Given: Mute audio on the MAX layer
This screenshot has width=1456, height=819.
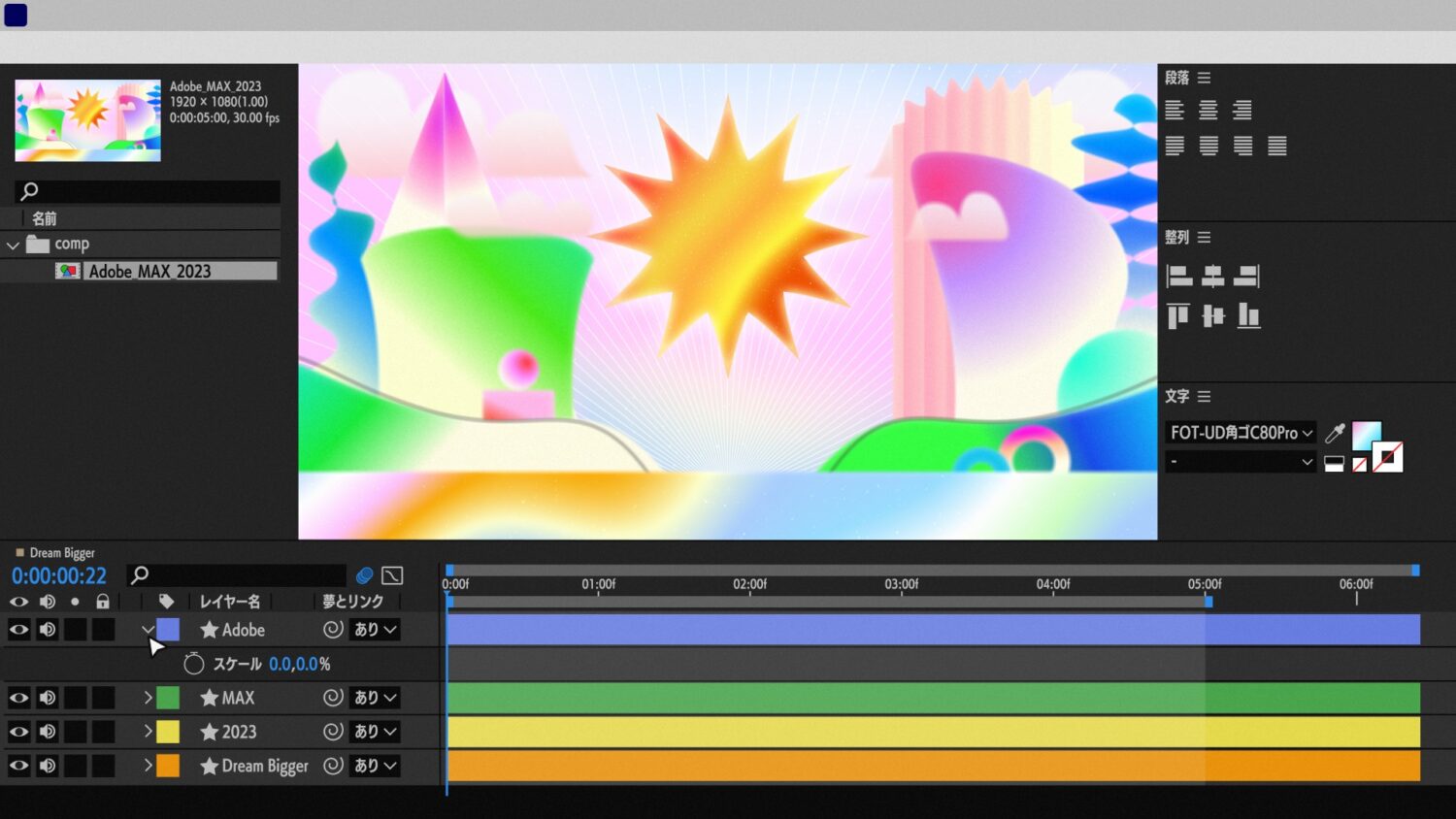Looking at the screenshot, I should pyautogui.click(x=48, y=698).
